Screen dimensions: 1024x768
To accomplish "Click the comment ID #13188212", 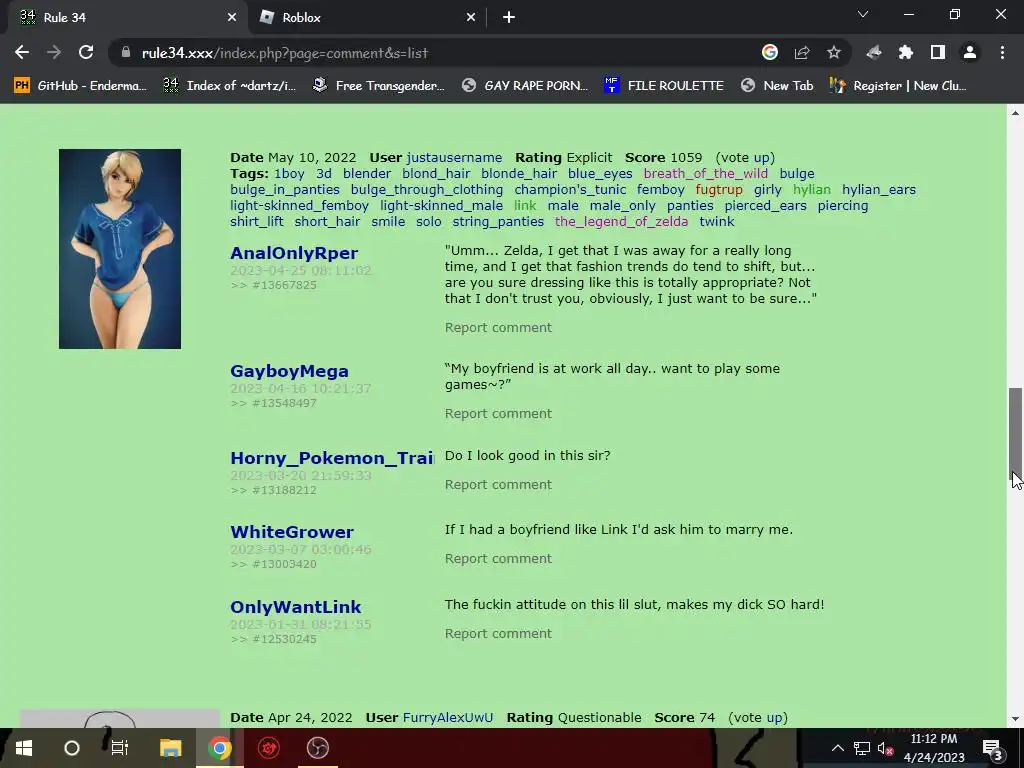I will point(284,490).
